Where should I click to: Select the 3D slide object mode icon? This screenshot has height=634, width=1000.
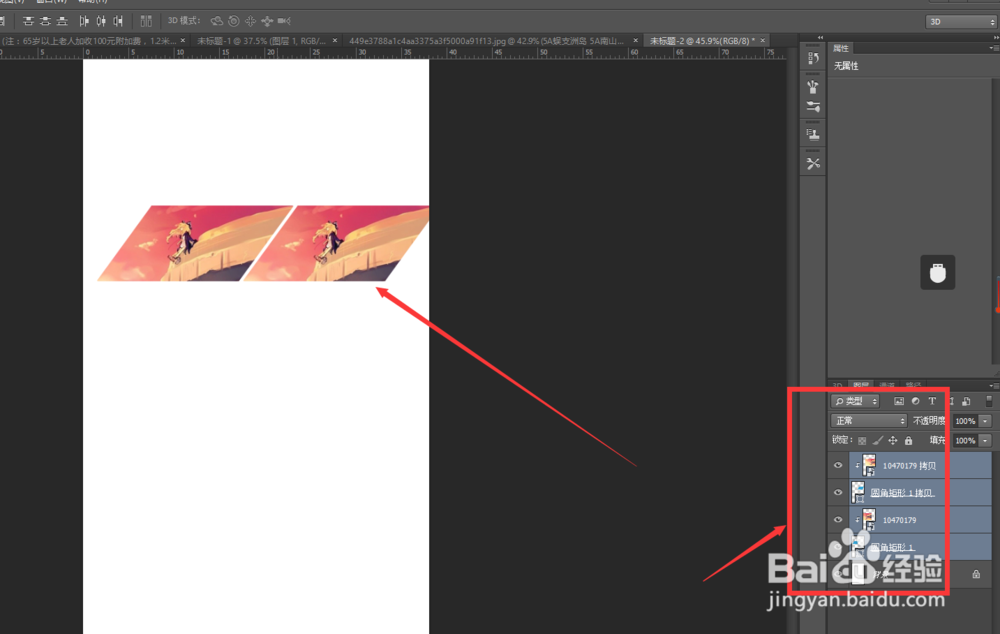267,21
